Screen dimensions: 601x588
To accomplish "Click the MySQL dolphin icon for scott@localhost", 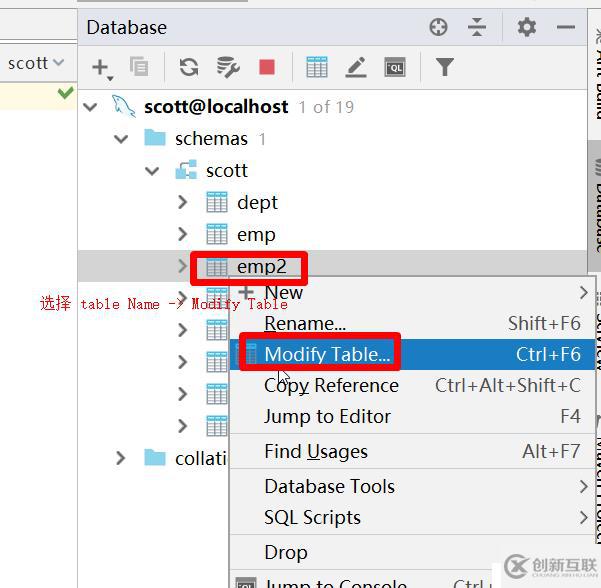I will pos(123,106).
